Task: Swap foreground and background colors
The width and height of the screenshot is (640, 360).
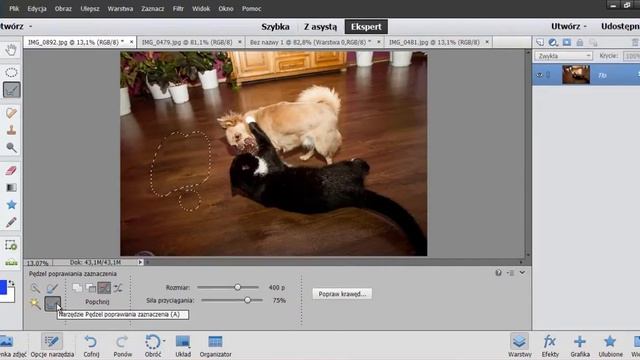Action: pos(11,283)
